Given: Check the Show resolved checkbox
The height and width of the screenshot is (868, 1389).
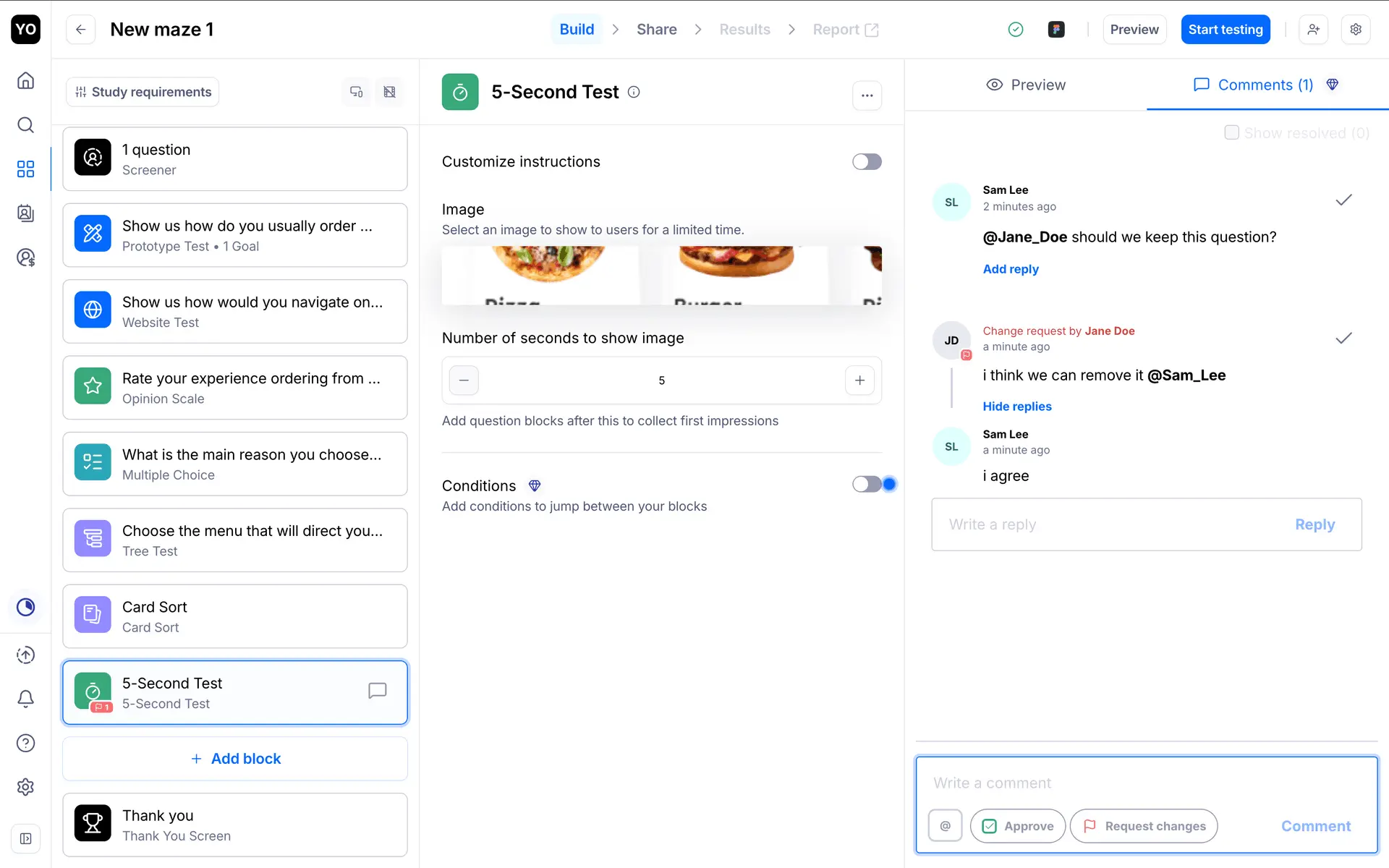Looking at the screenshot, I should 1231,133.
